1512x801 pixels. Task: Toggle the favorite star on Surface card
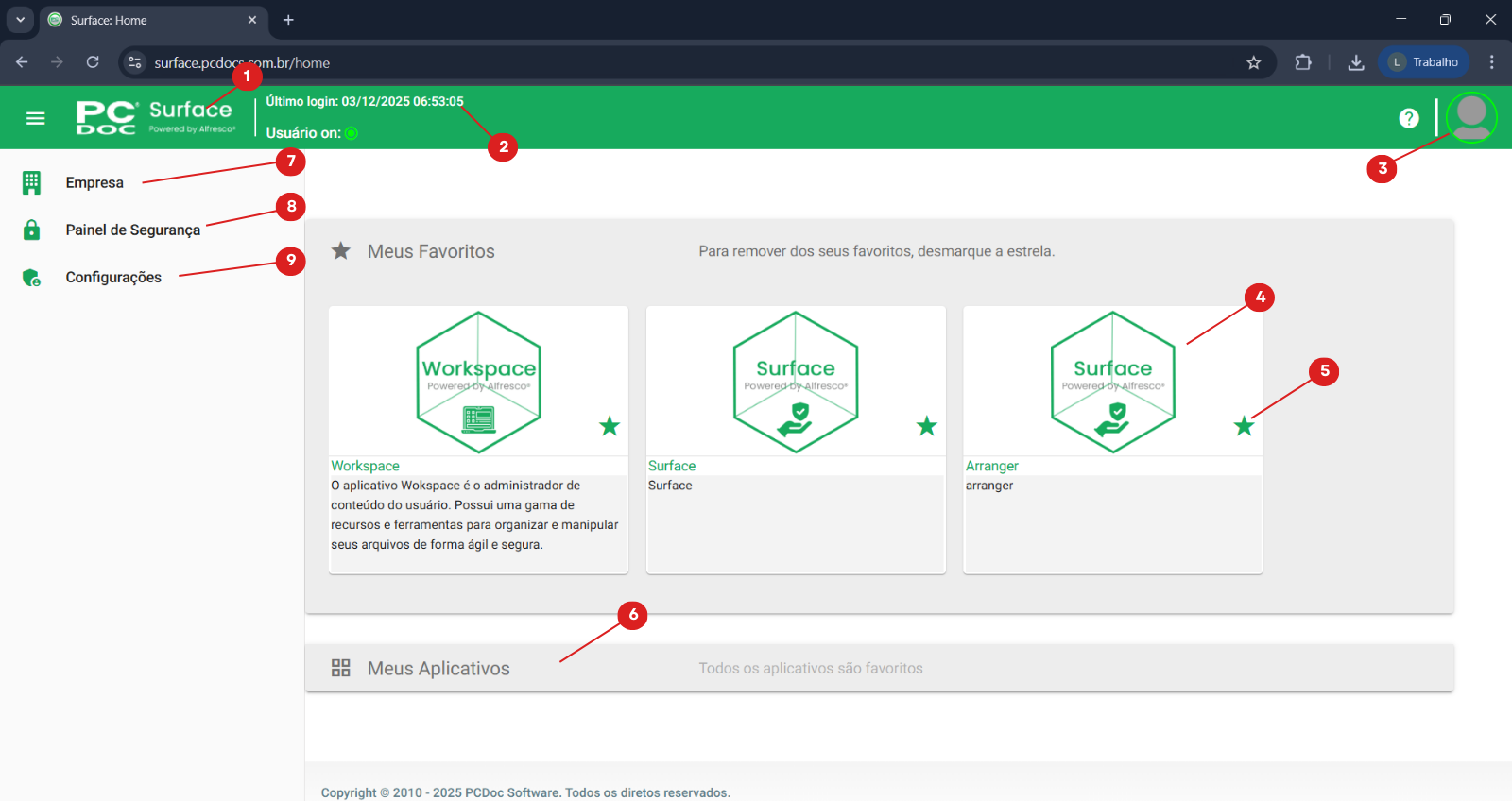point(927,426)
